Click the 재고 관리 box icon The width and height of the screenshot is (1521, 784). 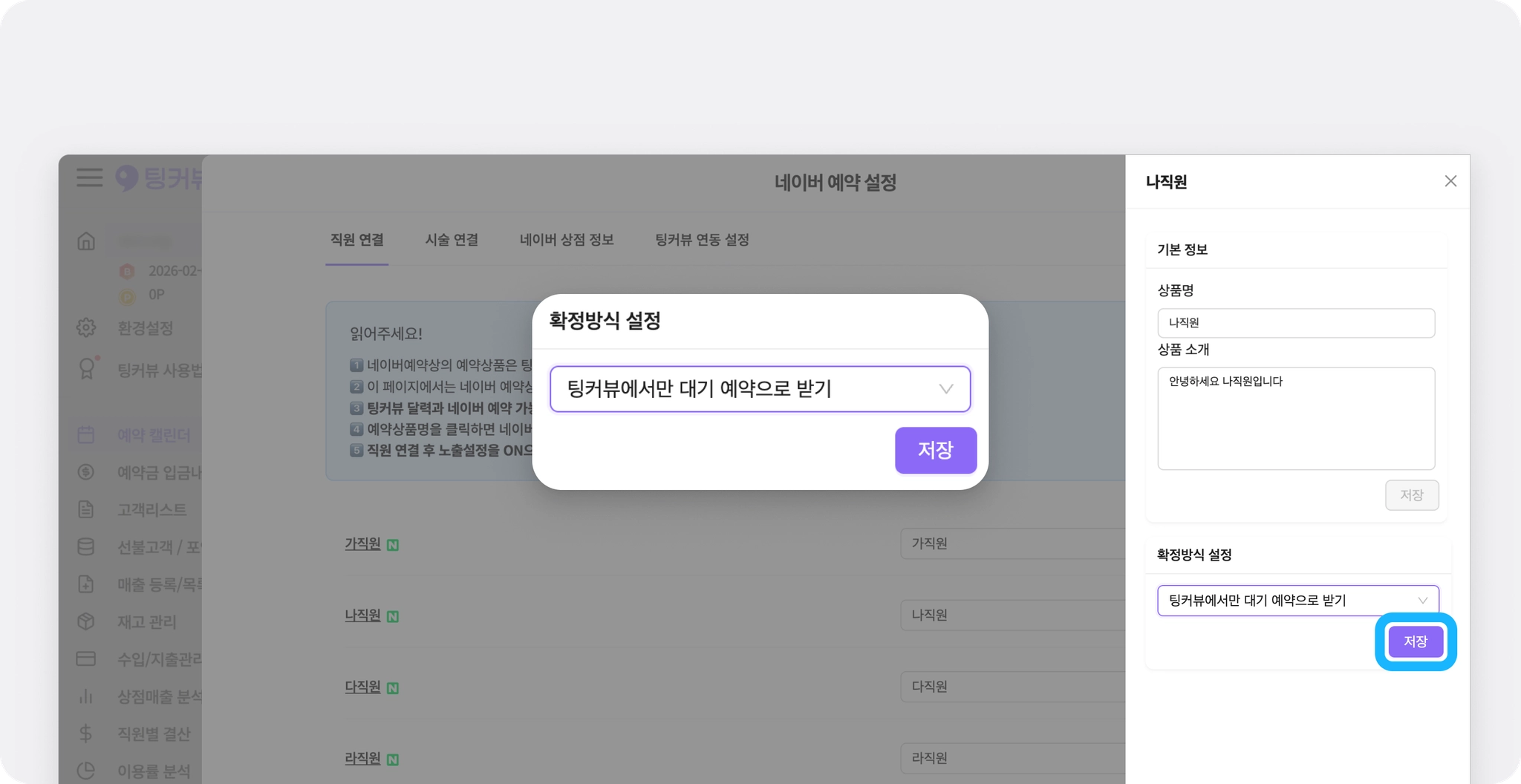pos(86,621)
